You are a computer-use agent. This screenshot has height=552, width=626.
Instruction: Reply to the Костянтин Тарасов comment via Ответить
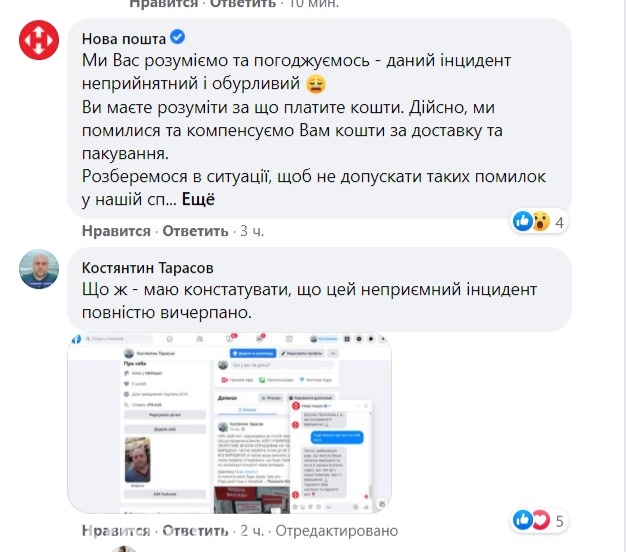tap(195, 530)
